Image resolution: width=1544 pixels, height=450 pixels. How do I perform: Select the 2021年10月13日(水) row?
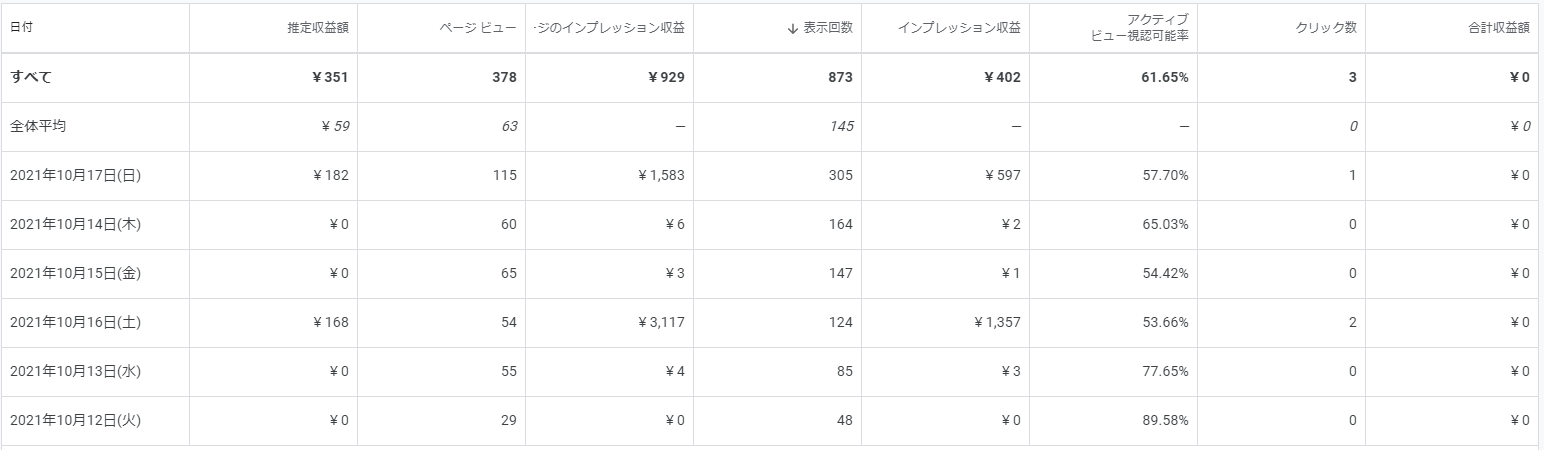pyautogui.click(x=770, y=371)
